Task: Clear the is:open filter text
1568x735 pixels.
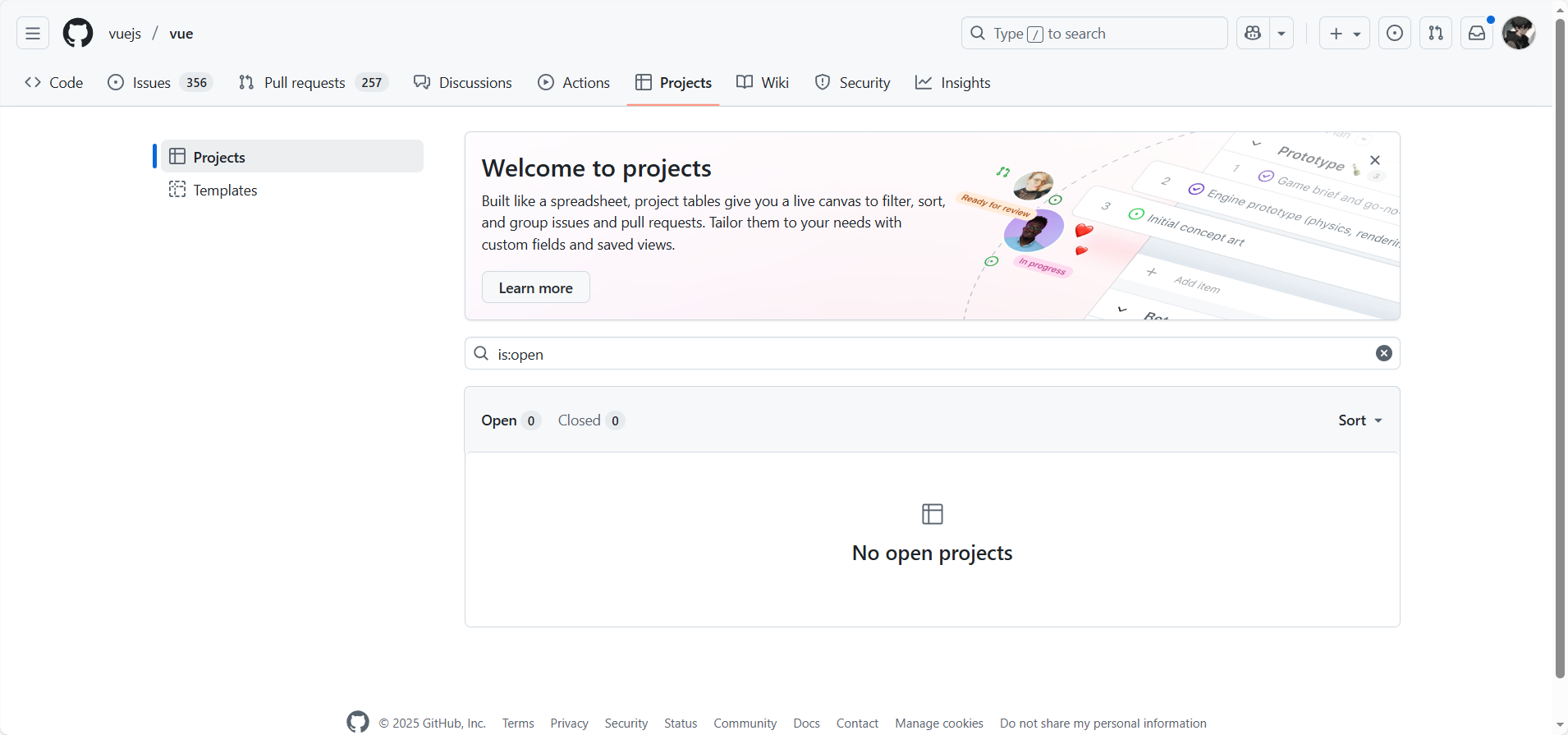Action: pyautogui.click(x=1383, y=353)
